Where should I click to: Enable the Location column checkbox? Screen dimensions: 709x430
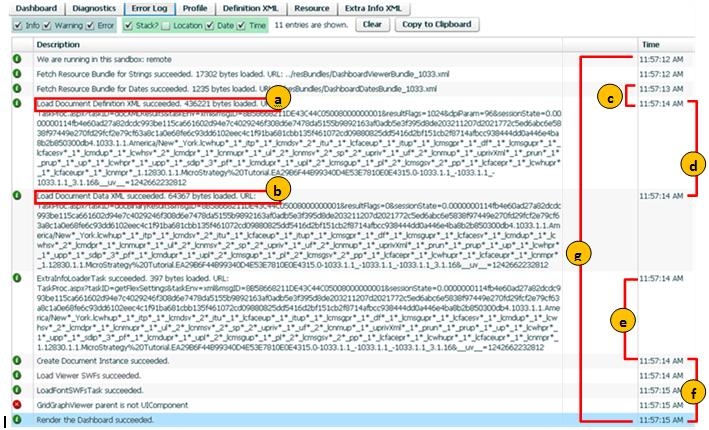[x=166, y=25]
